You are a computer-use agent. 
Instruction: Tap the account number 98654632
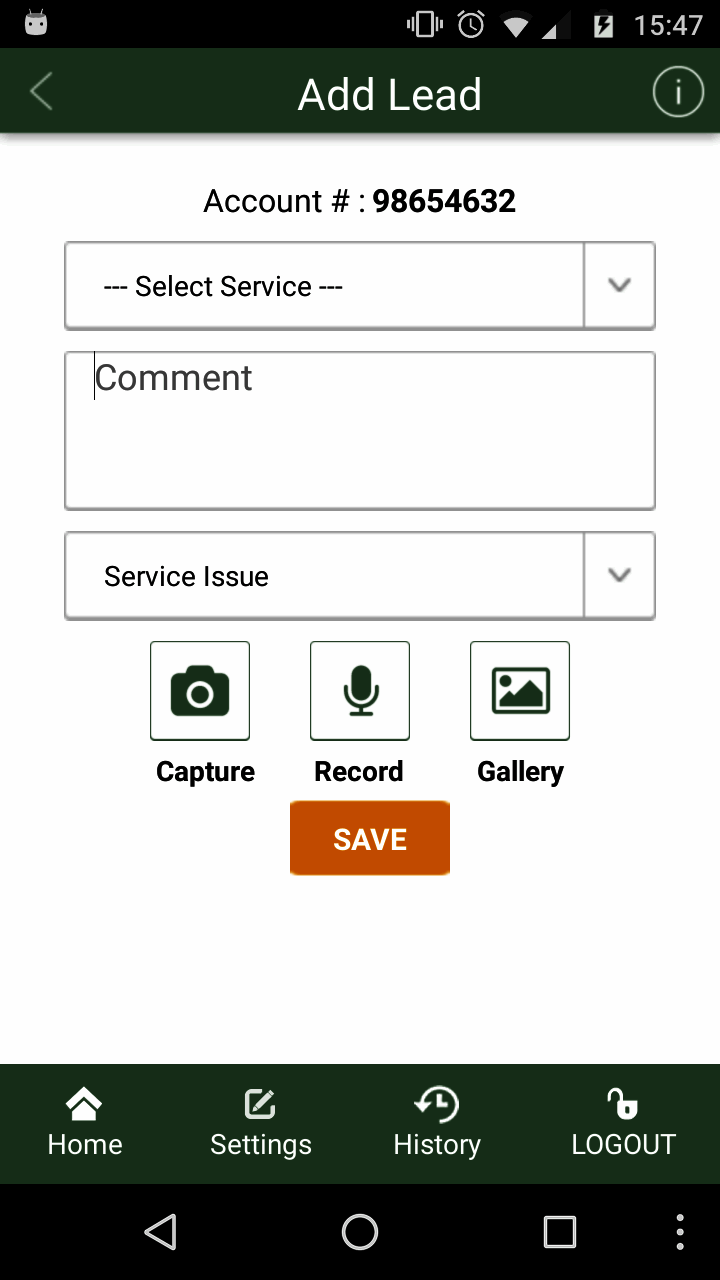click(x=444, y=201)
